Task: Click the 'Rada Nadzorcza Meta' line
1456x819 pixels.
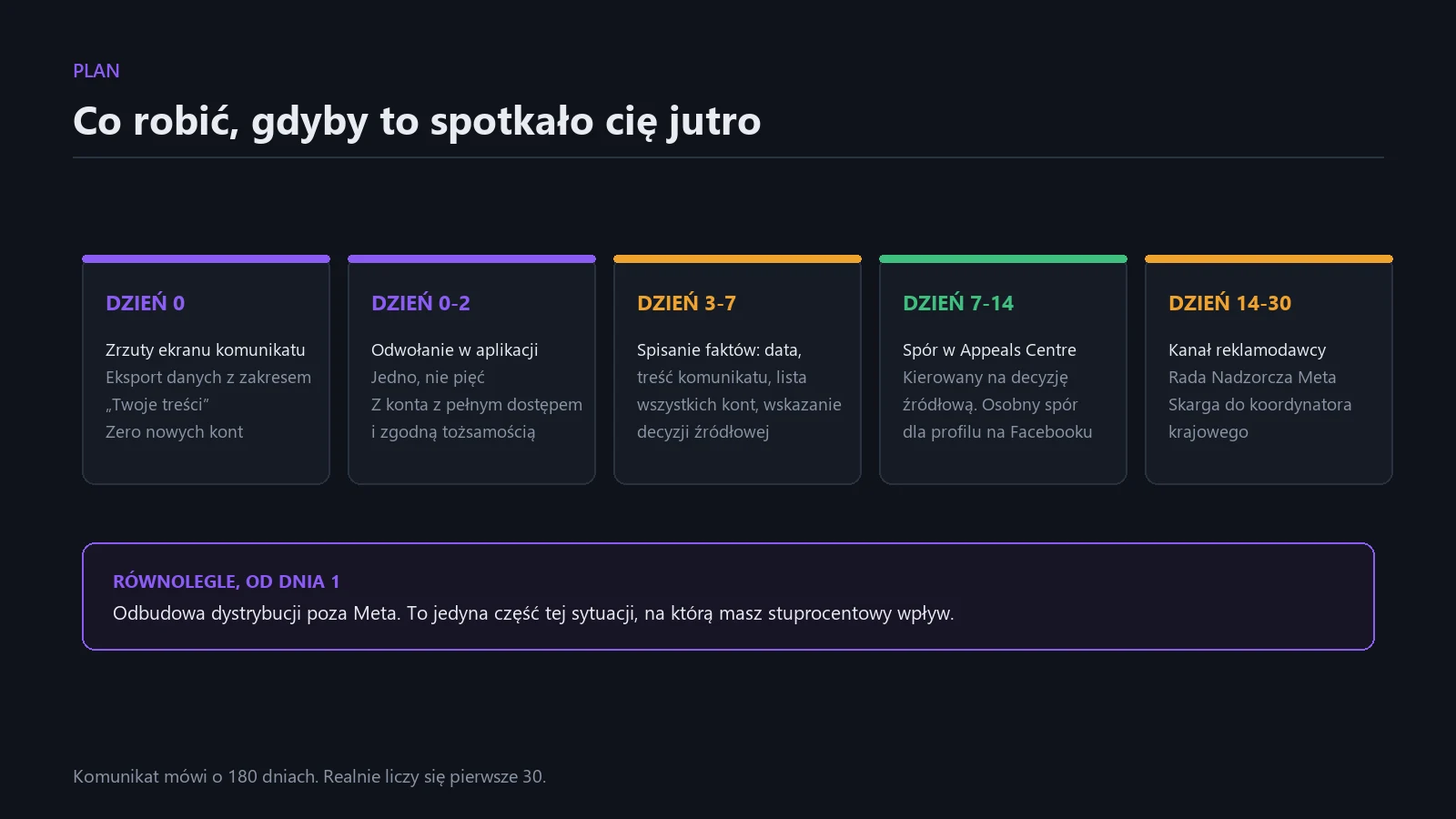Action: click(1252, 378)
